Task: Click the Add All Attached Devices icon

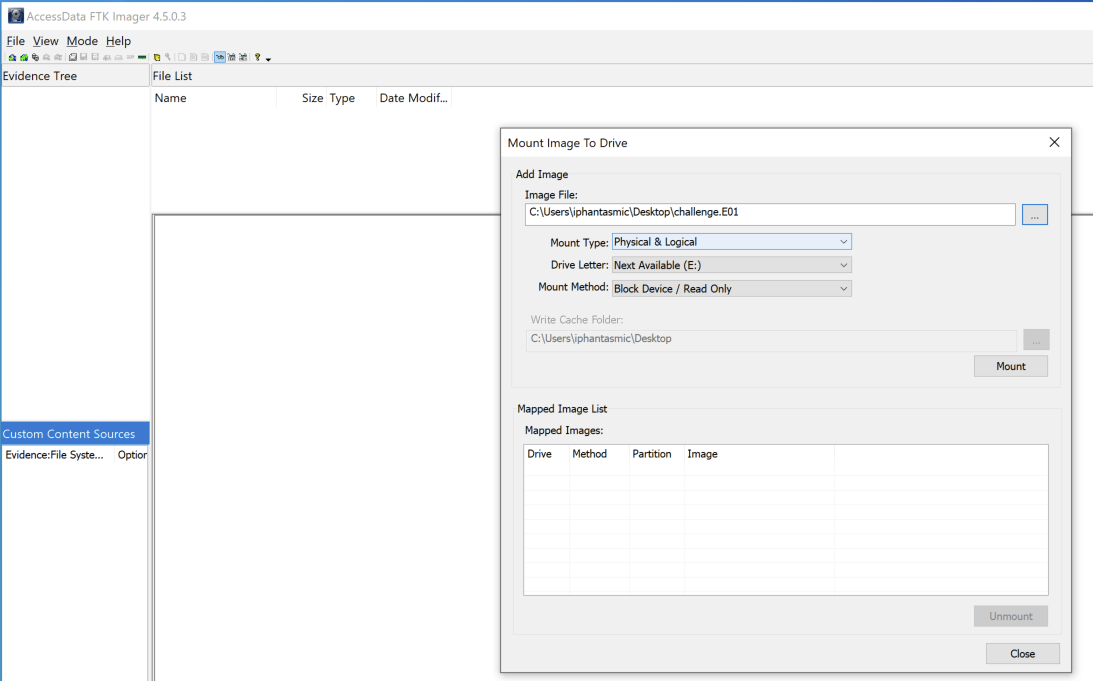Action: pos(24,57)
